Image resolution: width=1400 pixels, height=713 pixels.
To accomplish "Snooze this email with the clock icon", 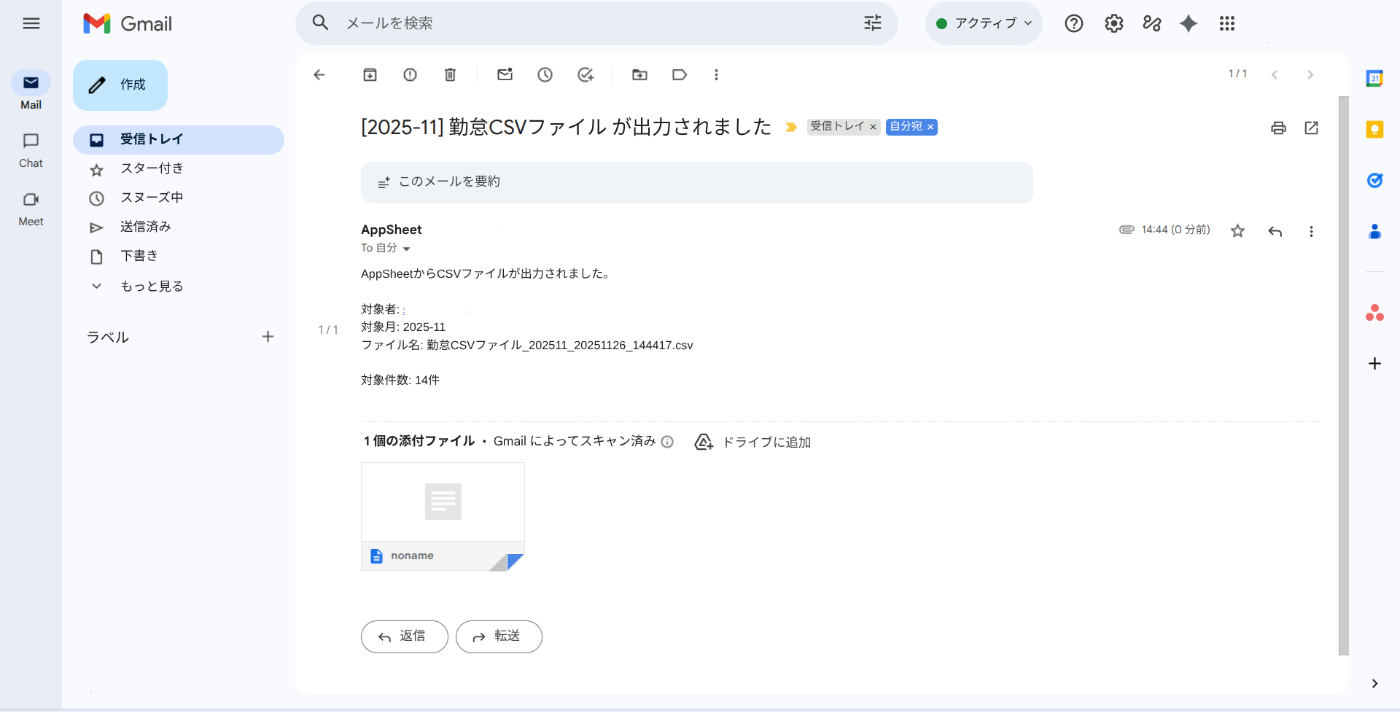I will click(545, 74).
